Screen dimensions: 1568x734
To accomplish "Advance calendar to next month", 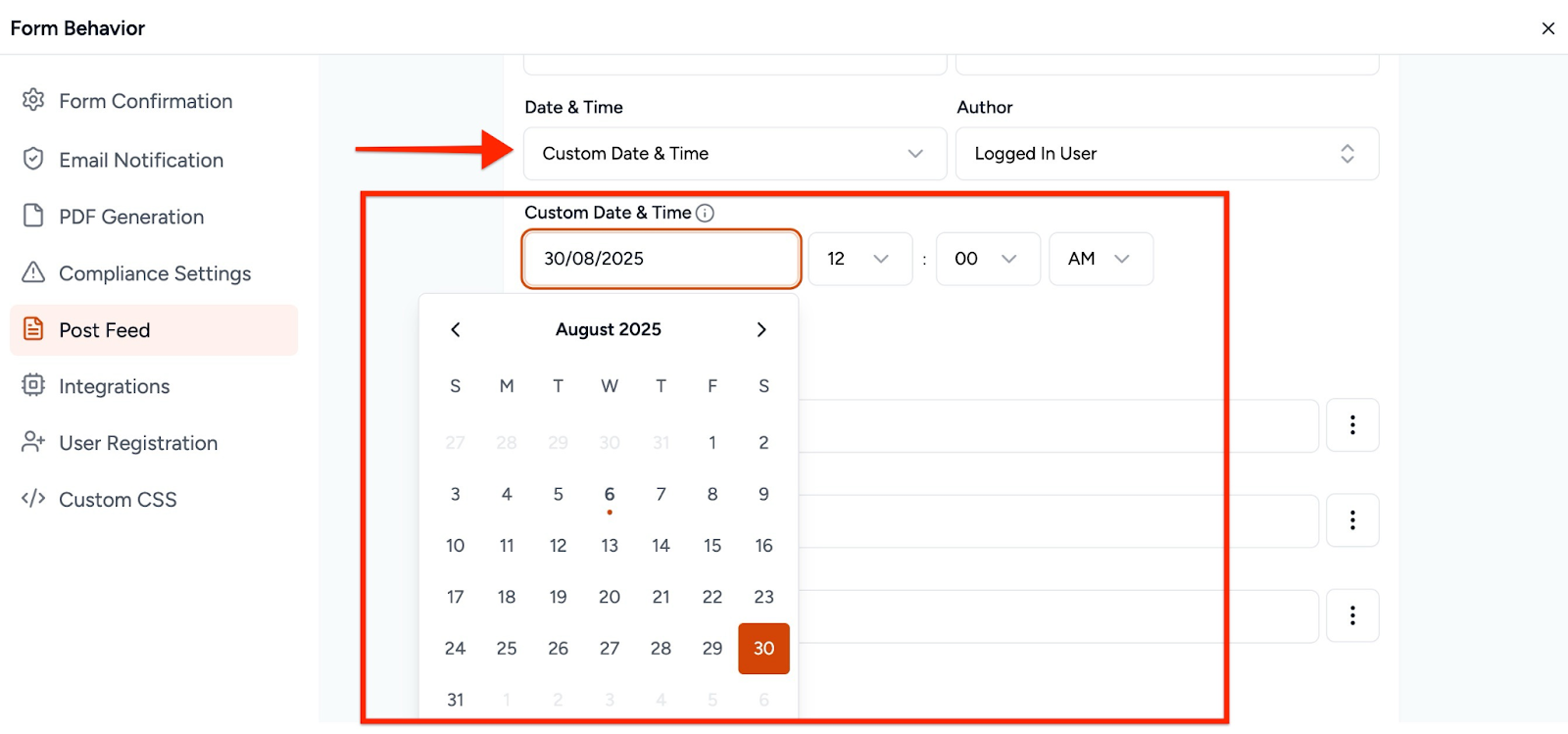I will pos(761,329).
